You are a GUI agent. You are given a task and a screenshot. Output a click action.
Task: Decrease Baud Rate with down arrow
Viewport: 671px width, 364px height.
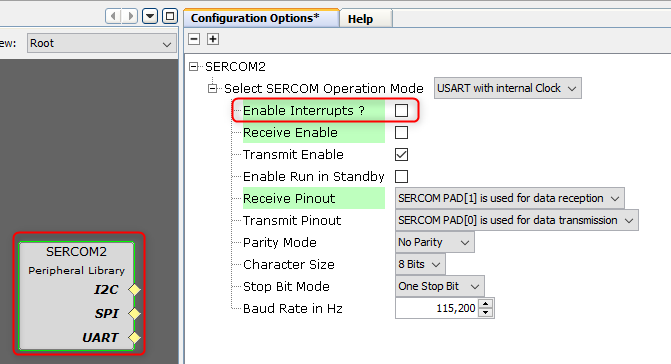485,313
